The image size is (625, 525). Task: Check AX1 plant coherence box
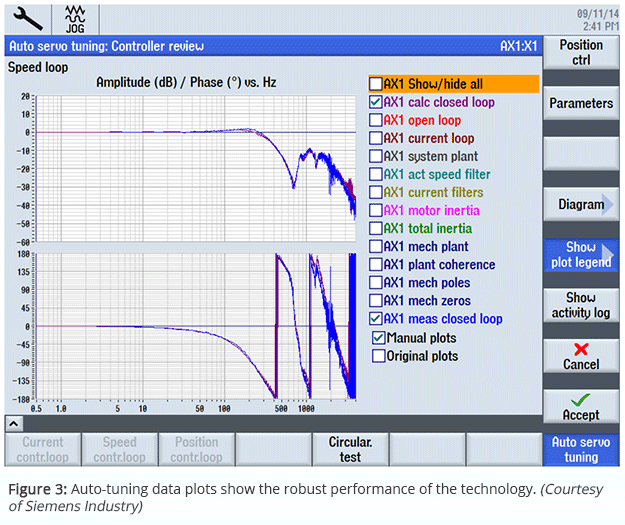click(375, 264)
